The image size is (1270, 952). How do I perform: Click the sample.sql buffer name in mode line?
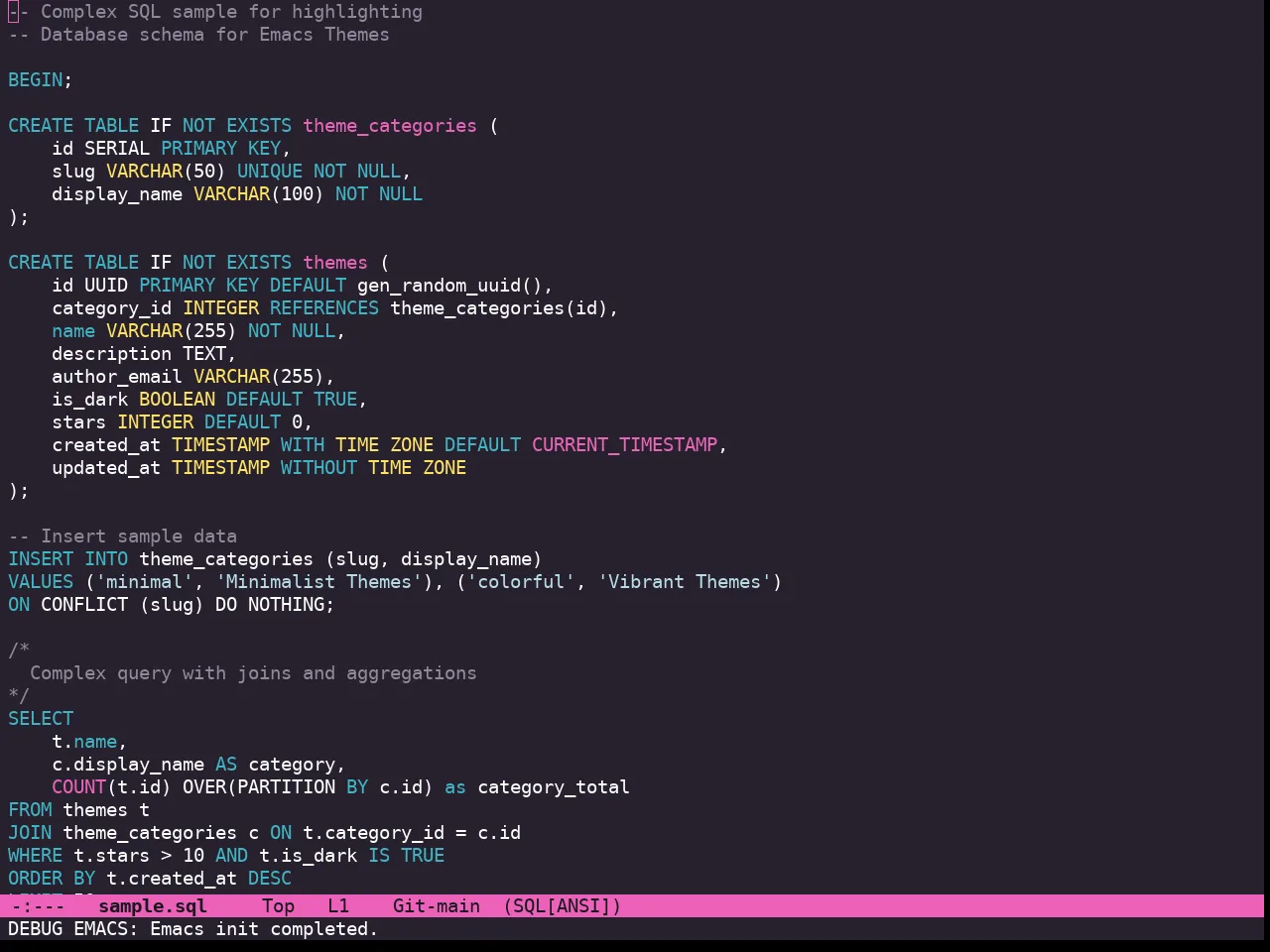coord(153,906)
